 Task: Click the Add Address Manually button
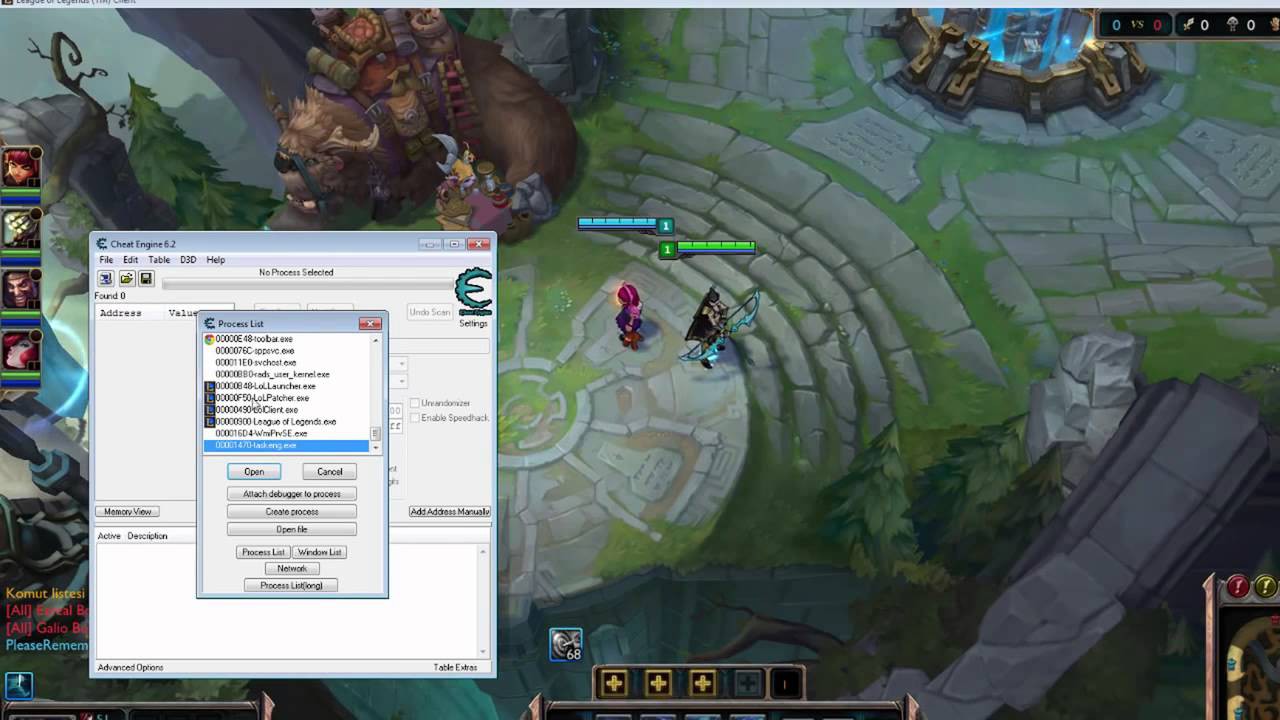click(x=449, y=512)
